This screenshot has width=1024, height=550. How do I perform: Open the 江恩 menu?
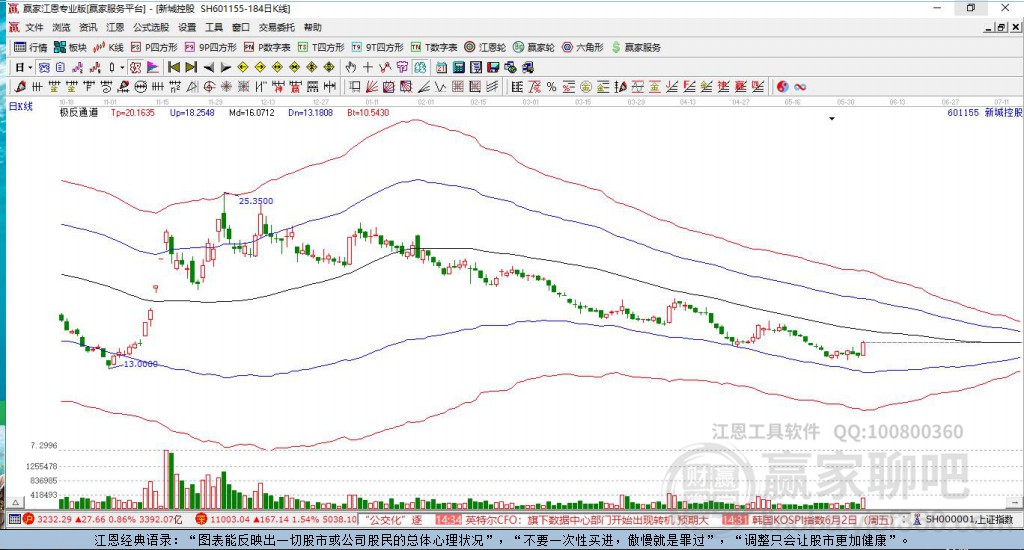tap(115, 27)
